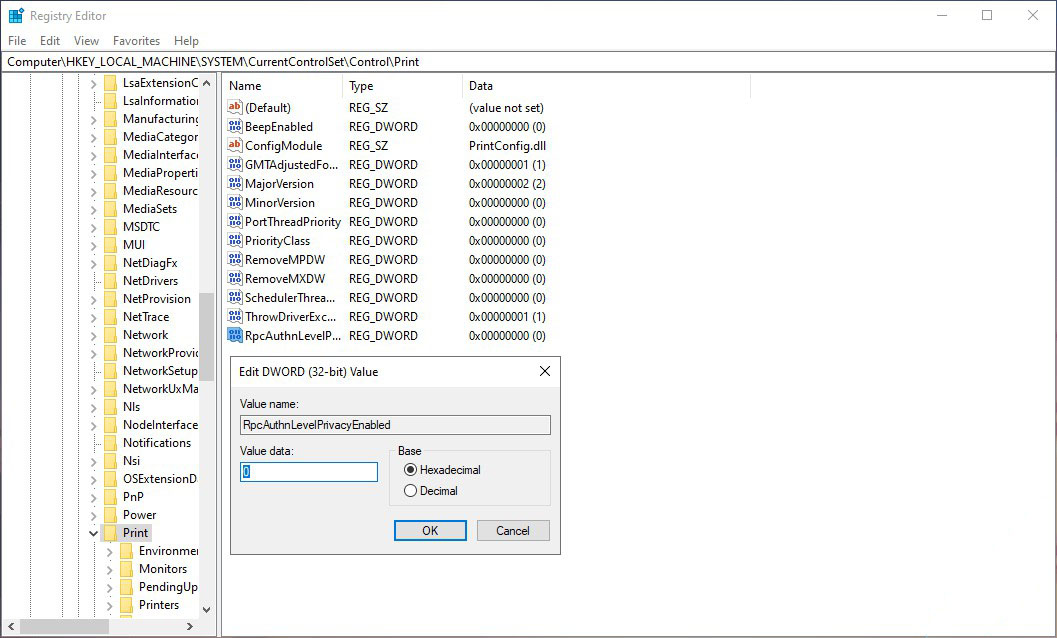The height and width of the screenshot is (638, 1057).
Task: Expand the Power key node
Action: [x=93, y=515]
